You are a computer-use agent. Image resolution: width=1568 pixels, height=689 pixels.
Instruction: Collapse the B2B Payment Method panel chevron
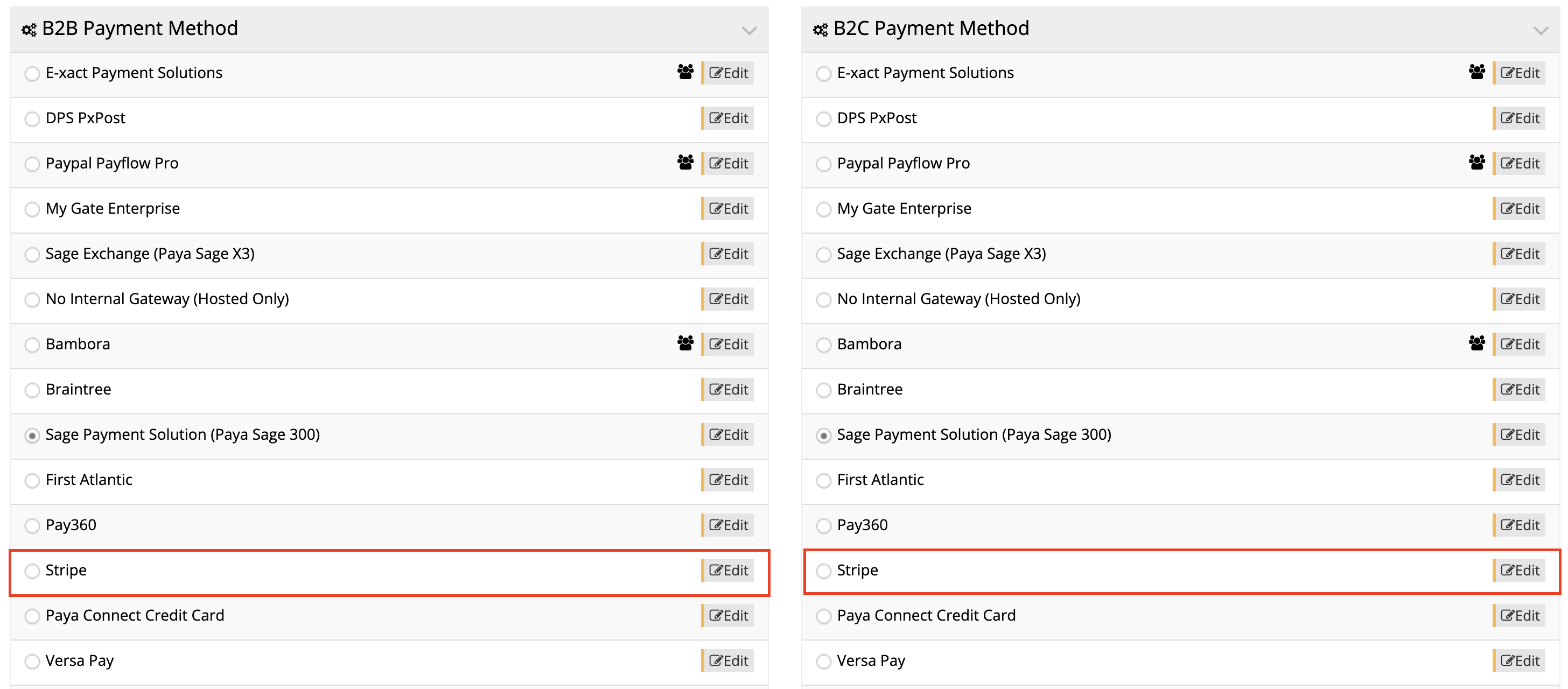pyautogui.click(x=750, y=31)
